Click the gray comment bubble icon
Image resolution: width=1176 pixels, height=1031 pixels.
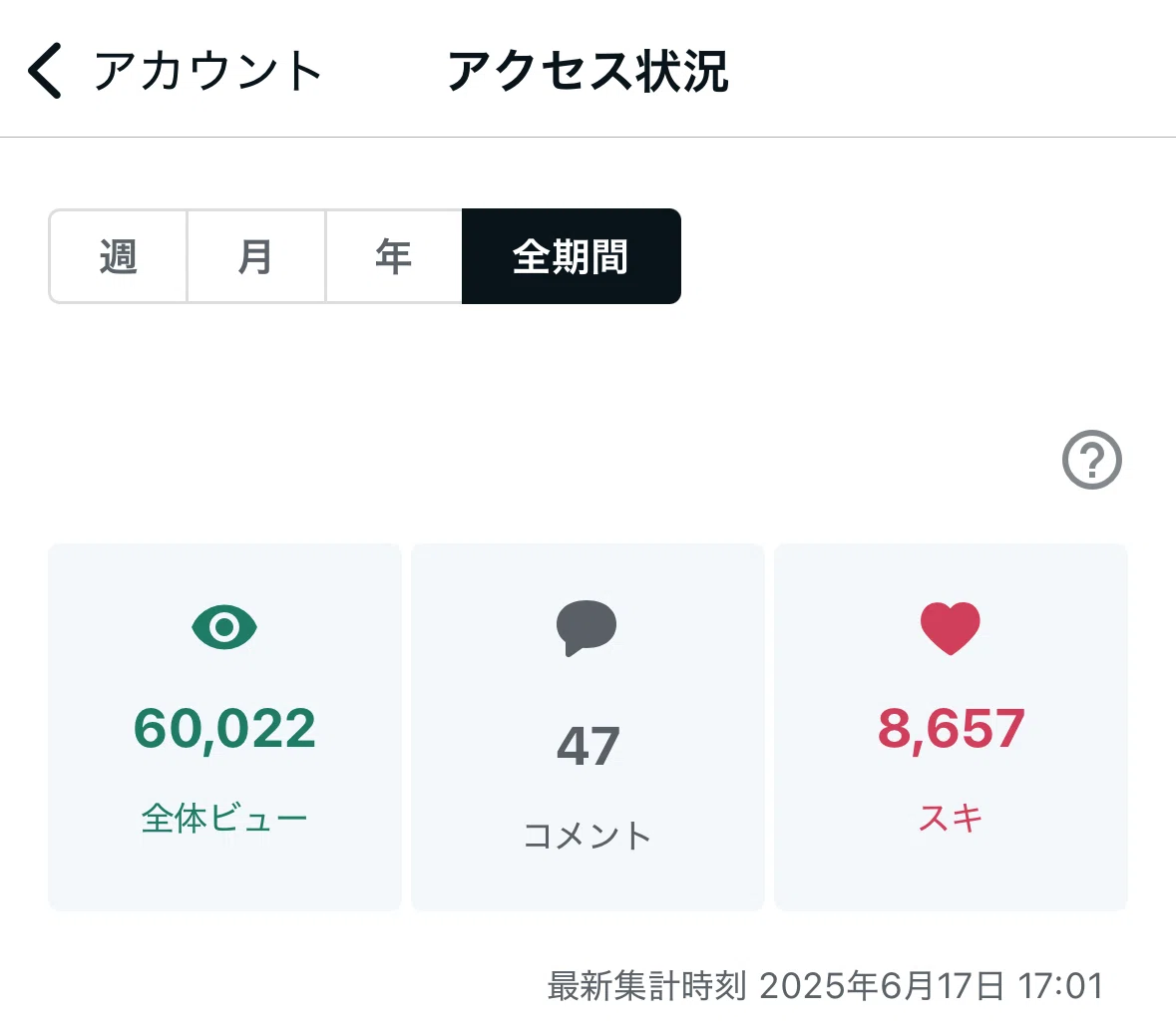pos(587,628)
